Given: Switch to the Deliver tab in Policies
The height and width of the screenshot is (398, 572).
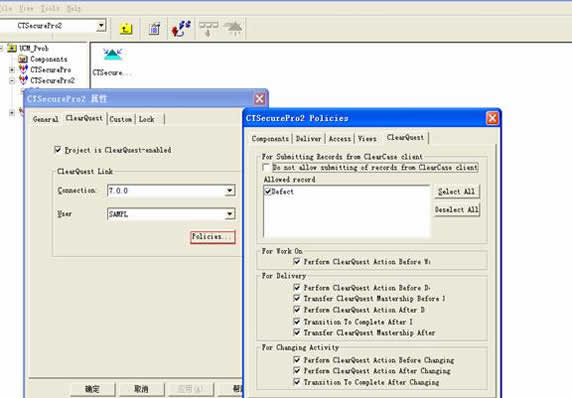Looking at the screenshot, I should coord(308,139).
